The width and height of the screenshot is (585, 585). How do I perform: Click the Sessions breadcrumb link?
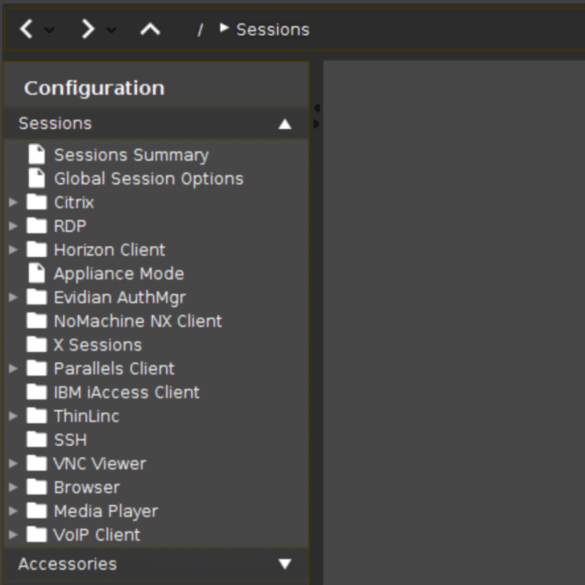coord(273,29)
